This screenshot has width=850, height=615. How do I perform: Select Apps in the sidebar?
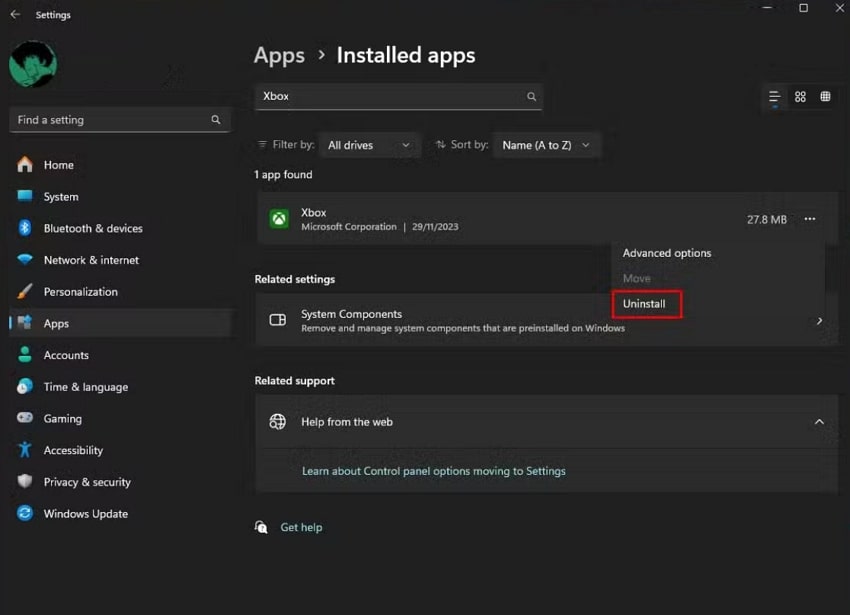pos(121,324)
